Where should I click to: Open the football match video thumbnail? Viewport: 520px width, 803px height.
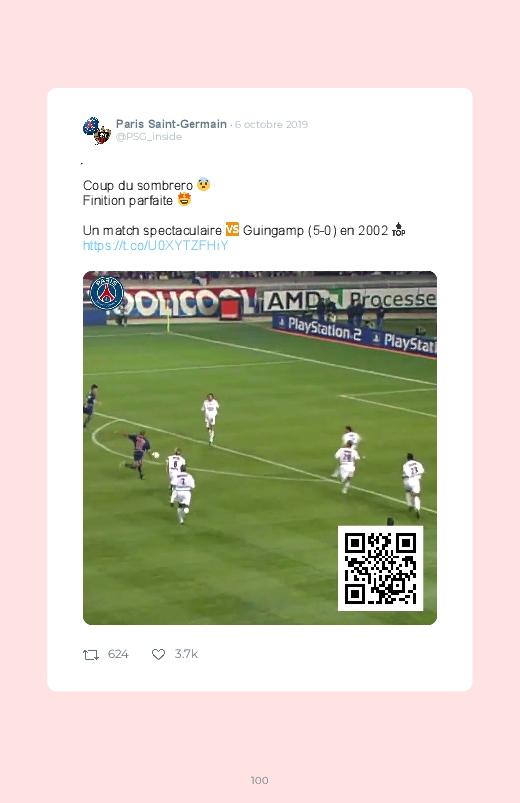click(x=260, y=448)
